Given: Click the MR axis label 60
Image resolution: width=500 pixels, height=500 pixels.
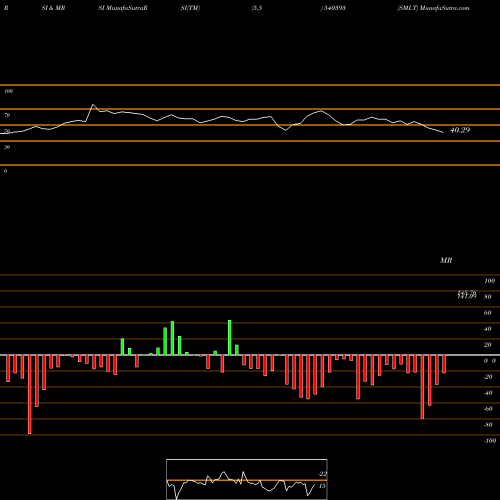Looking at the screenshot, I should (488, 313).
